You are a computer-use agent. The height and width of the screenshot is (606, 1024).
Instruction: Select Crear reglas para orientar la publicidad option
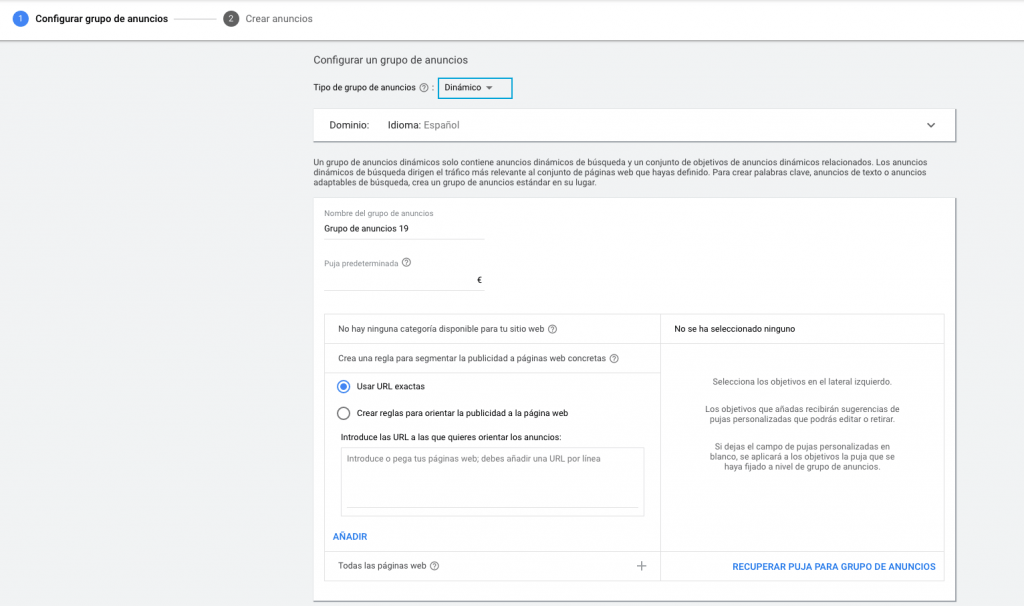[344, 413]
